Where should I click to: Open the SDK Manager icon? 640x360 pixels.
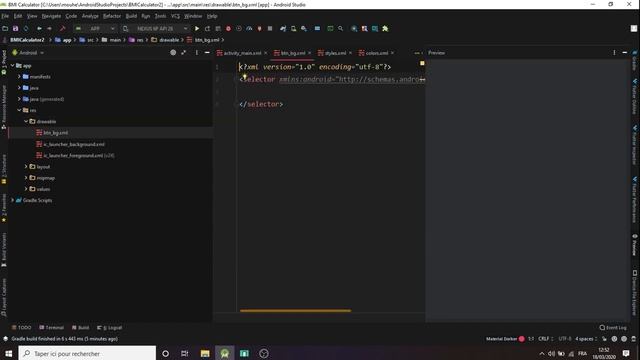point(304,29)
